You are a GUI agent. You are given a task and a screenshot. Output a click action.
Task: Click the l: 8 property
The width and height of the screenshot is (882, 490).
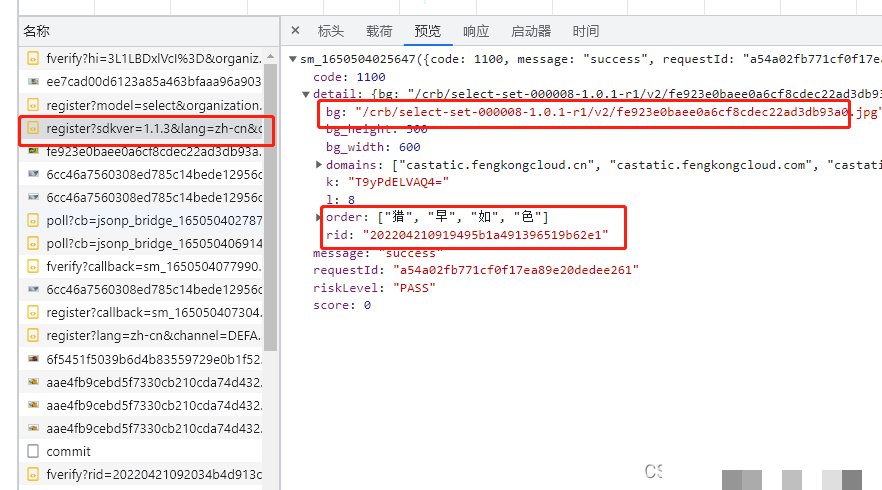pos(340,200)
